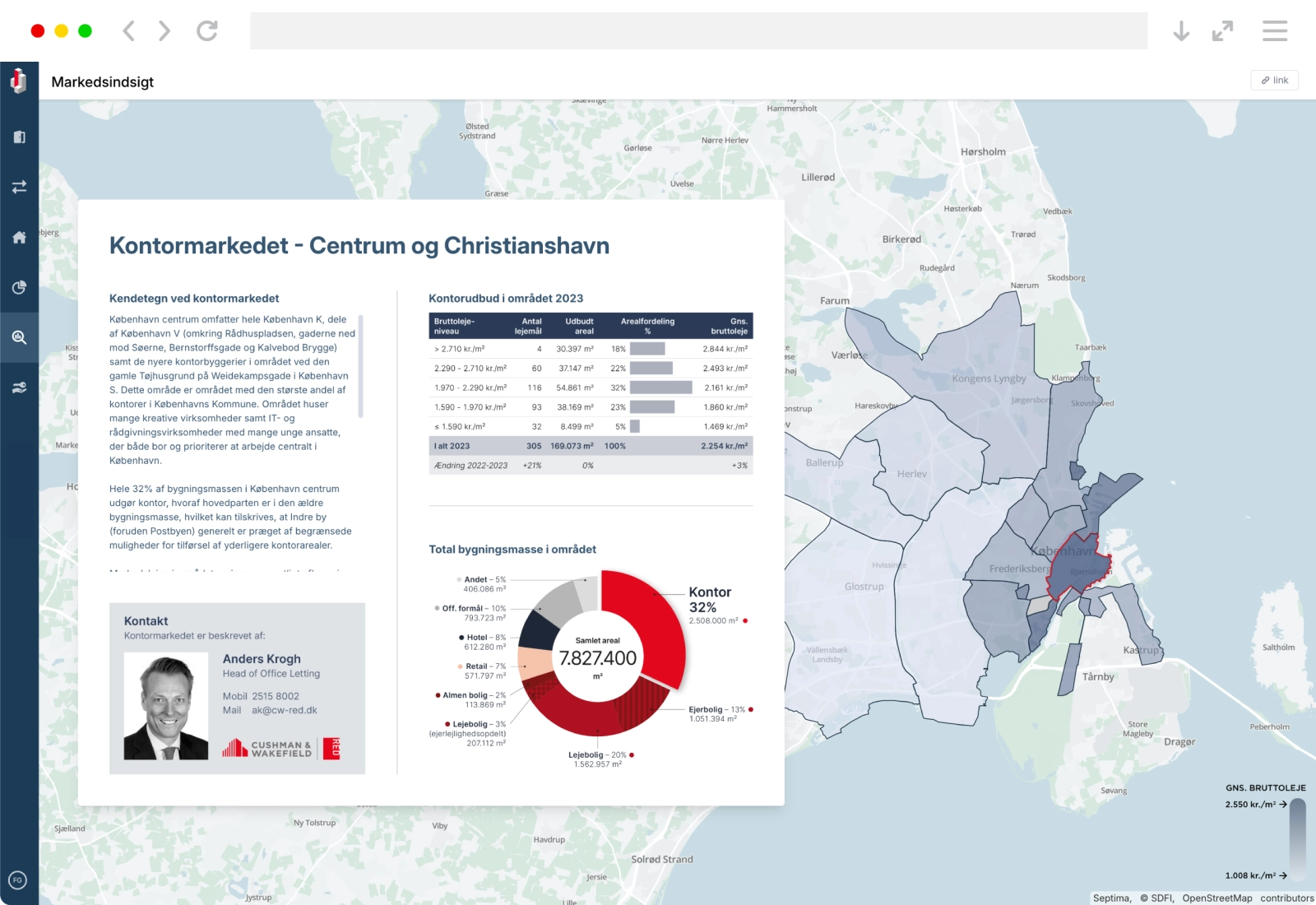Select the magnifier chart market insight icon

(19, 337)
